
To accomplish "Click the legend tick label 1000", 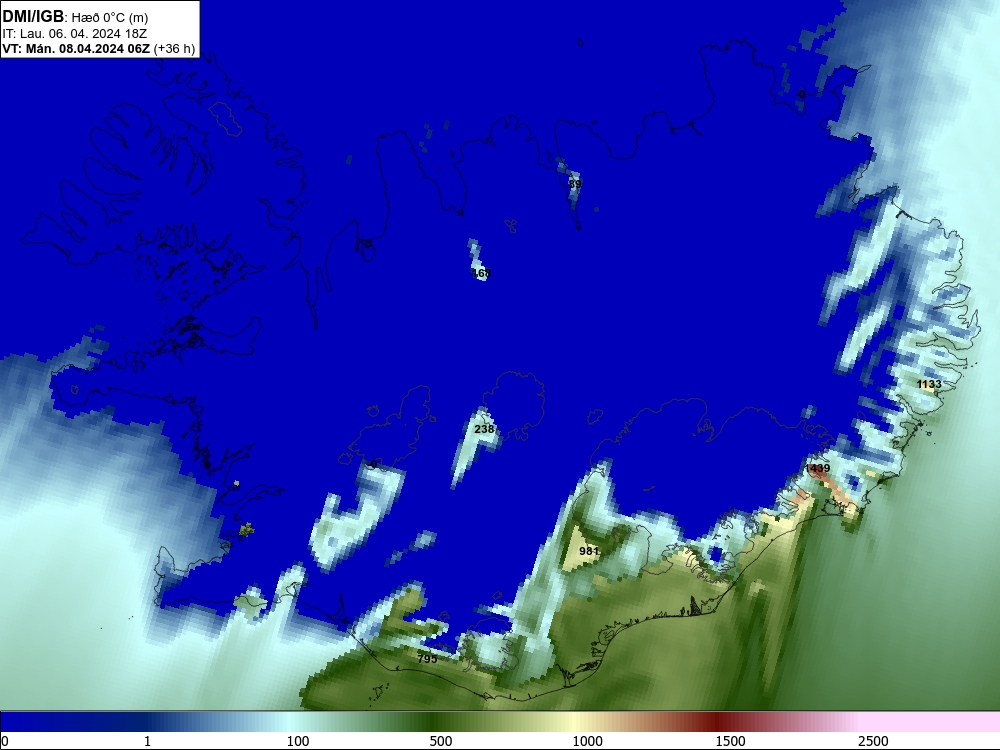I will coord(587,741).
